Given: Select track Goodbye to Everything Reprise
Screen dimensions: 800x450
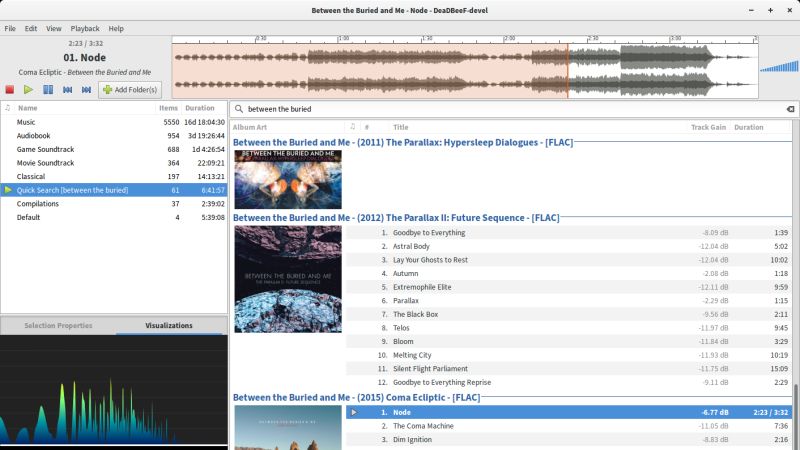Looking at the screenshot, I should point(568,382).
